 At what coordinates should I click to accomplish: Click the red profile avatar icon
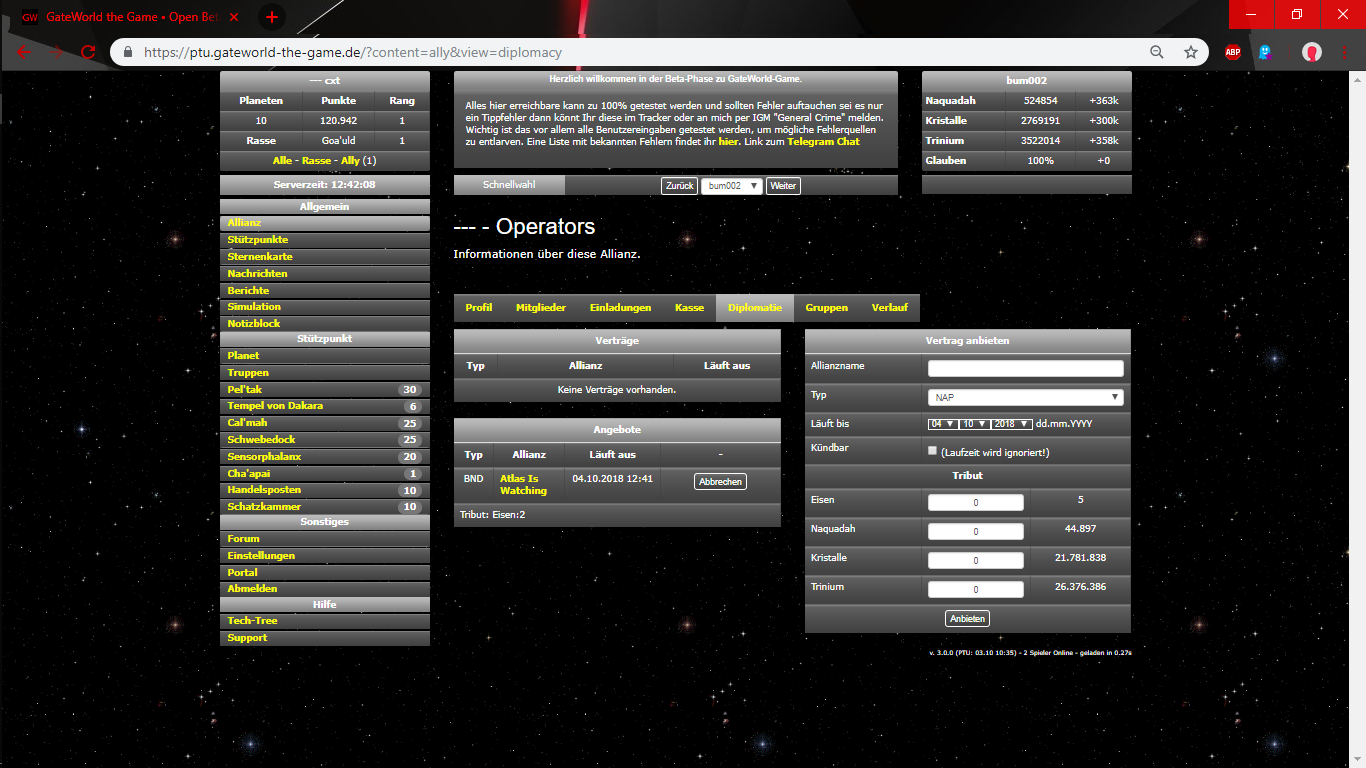pos(1311,52)
